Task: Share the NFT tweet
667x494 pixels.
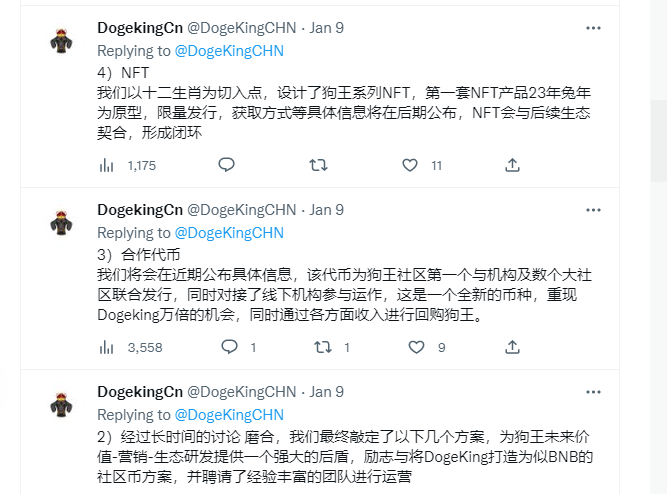Action: [512, 165]
